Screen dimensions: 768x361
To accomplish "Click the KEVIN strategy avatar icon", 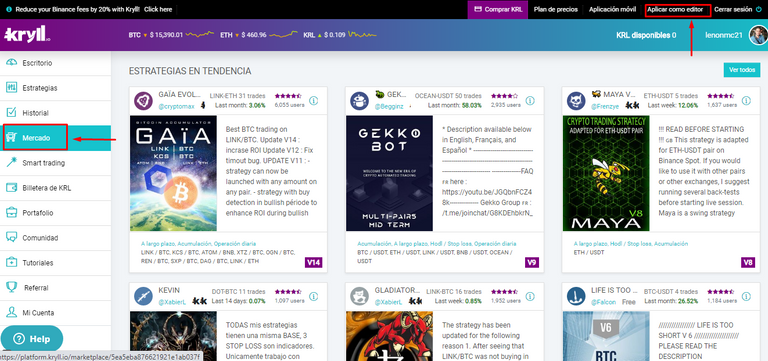I will [144, 296].
